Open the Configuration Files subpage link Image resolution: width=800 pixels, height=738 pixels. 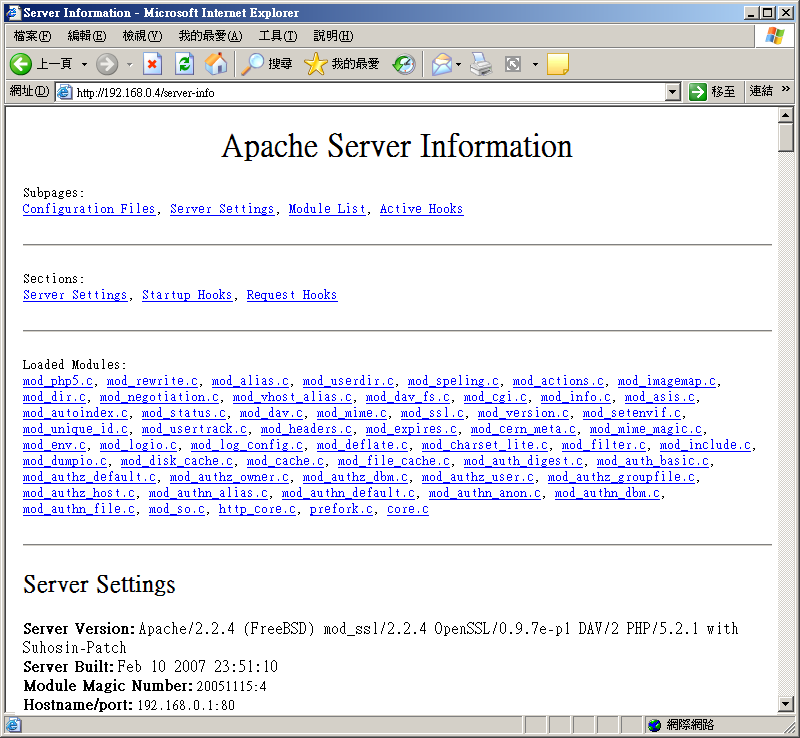coord(89,209)
